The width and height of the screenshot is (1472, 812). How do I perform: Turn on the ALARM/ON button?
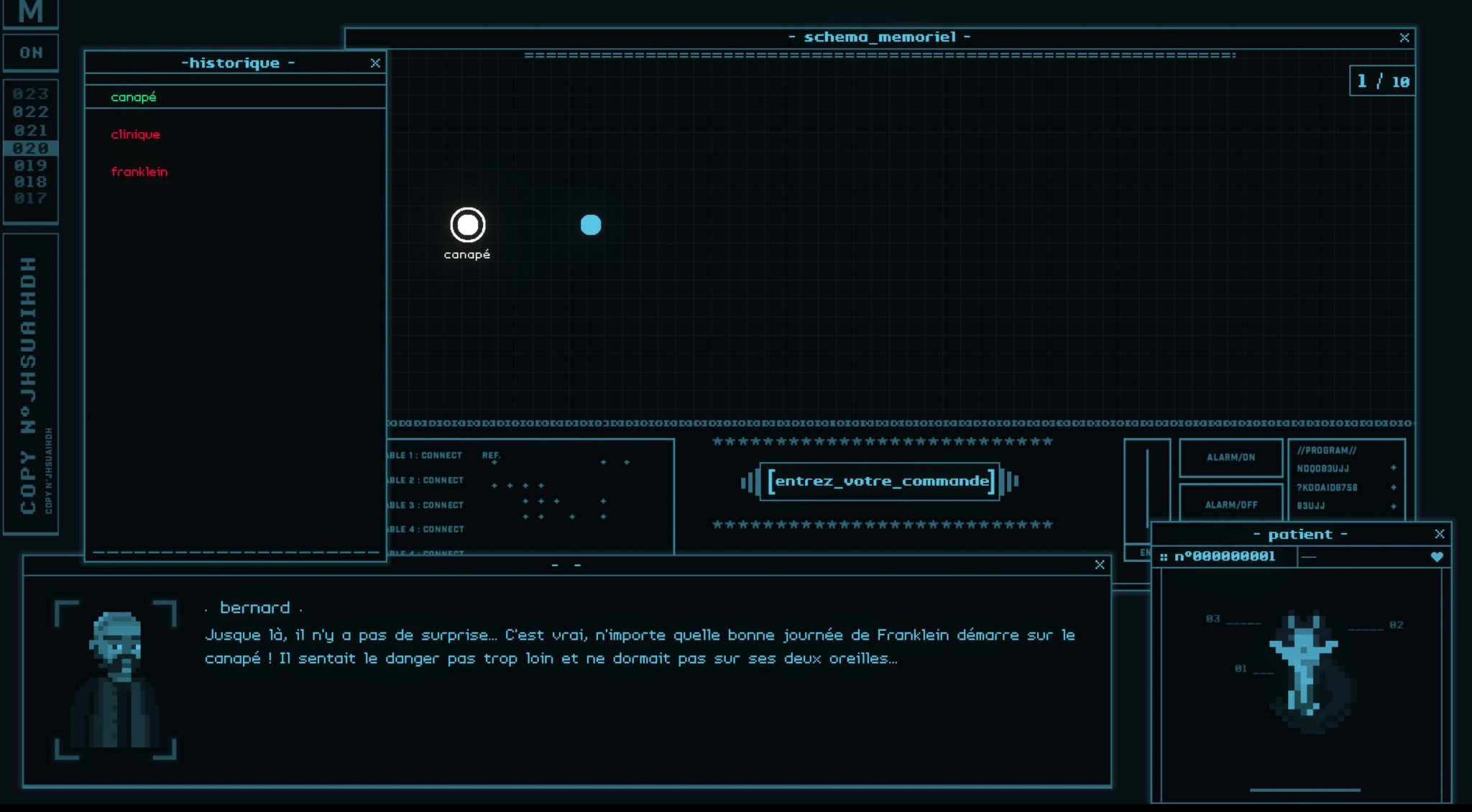point(1230,457)
